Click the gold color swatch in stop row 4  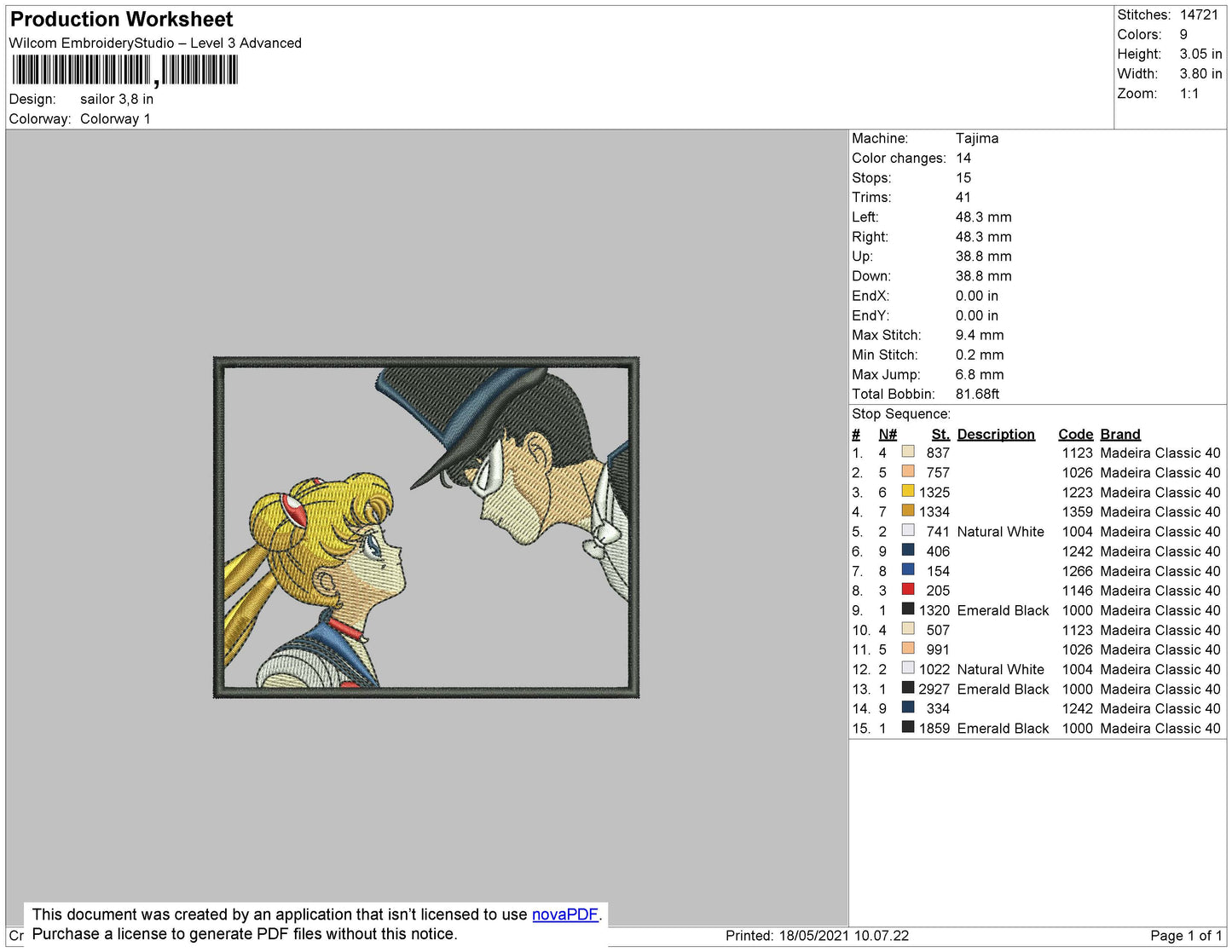(908, 511)
